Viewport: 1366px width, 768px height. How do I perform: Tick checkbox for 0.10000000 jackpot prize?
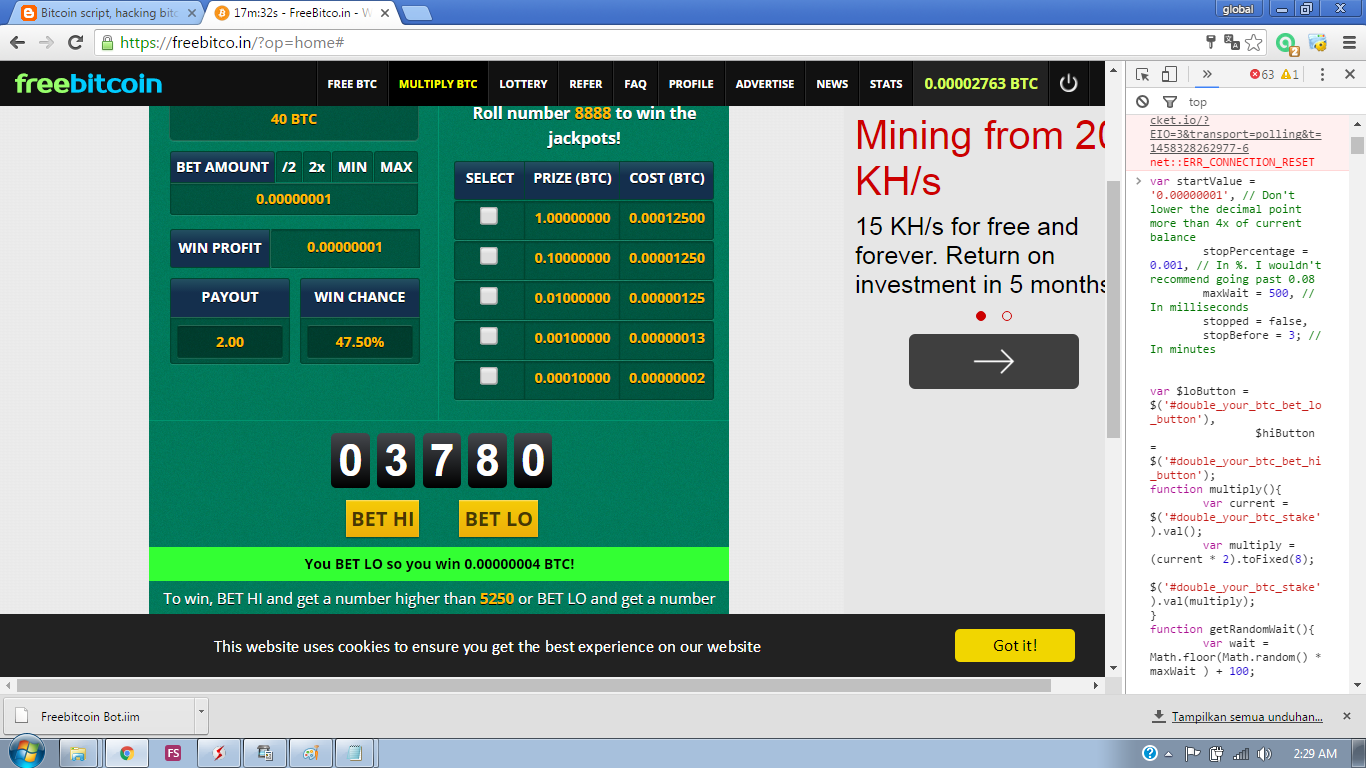click(488, 256)
